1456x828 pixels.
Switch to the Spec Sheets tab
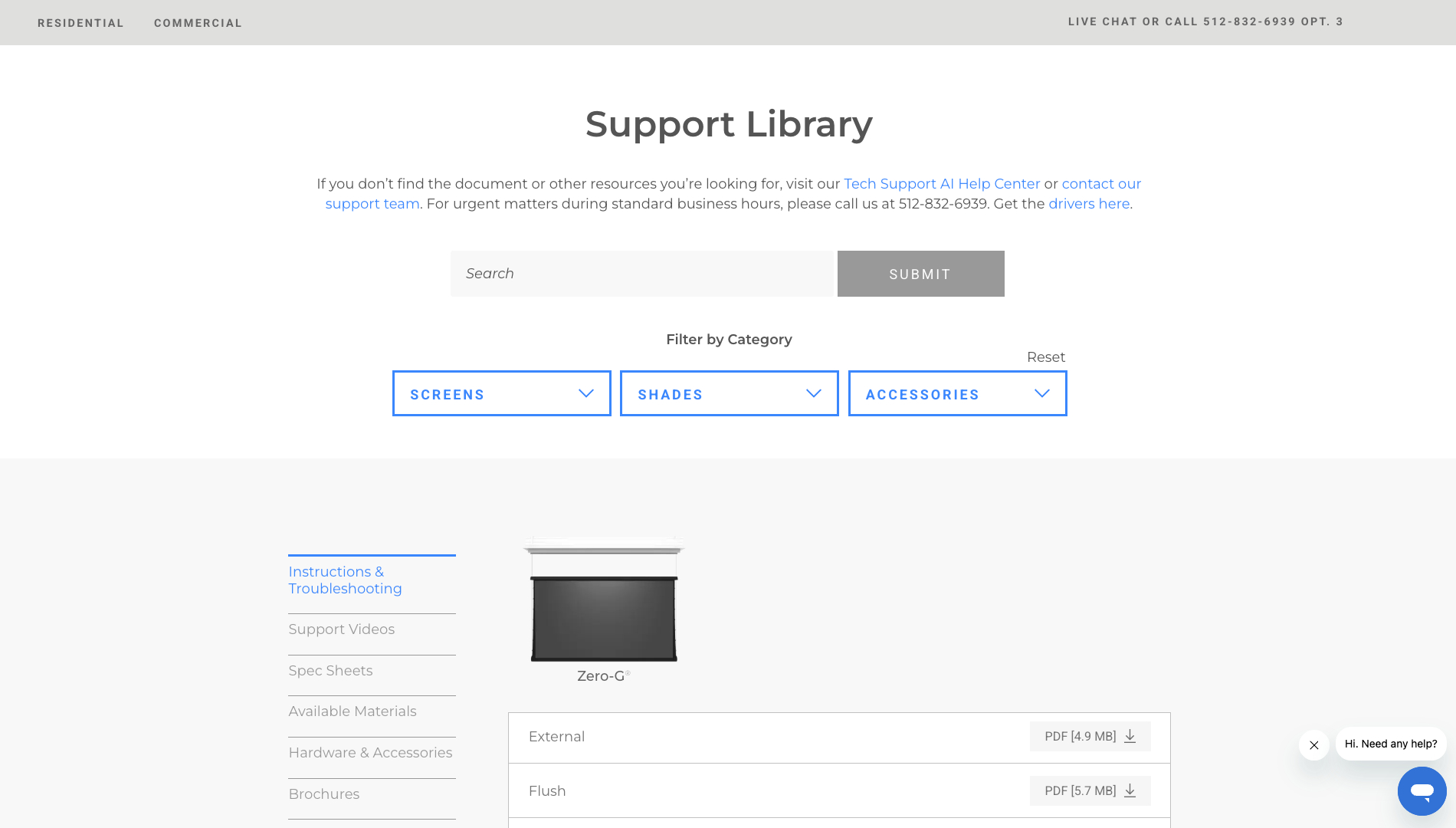(330, 671)
